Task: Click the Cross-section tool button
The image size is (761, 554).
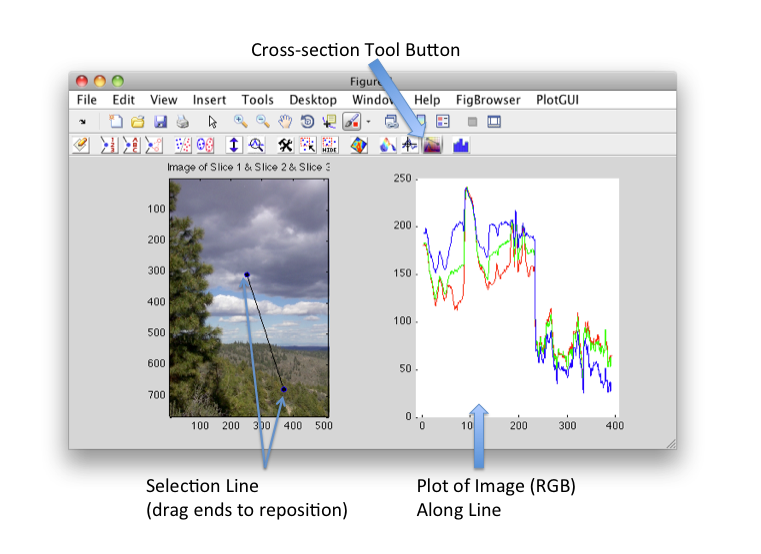Action: (432, 145)
